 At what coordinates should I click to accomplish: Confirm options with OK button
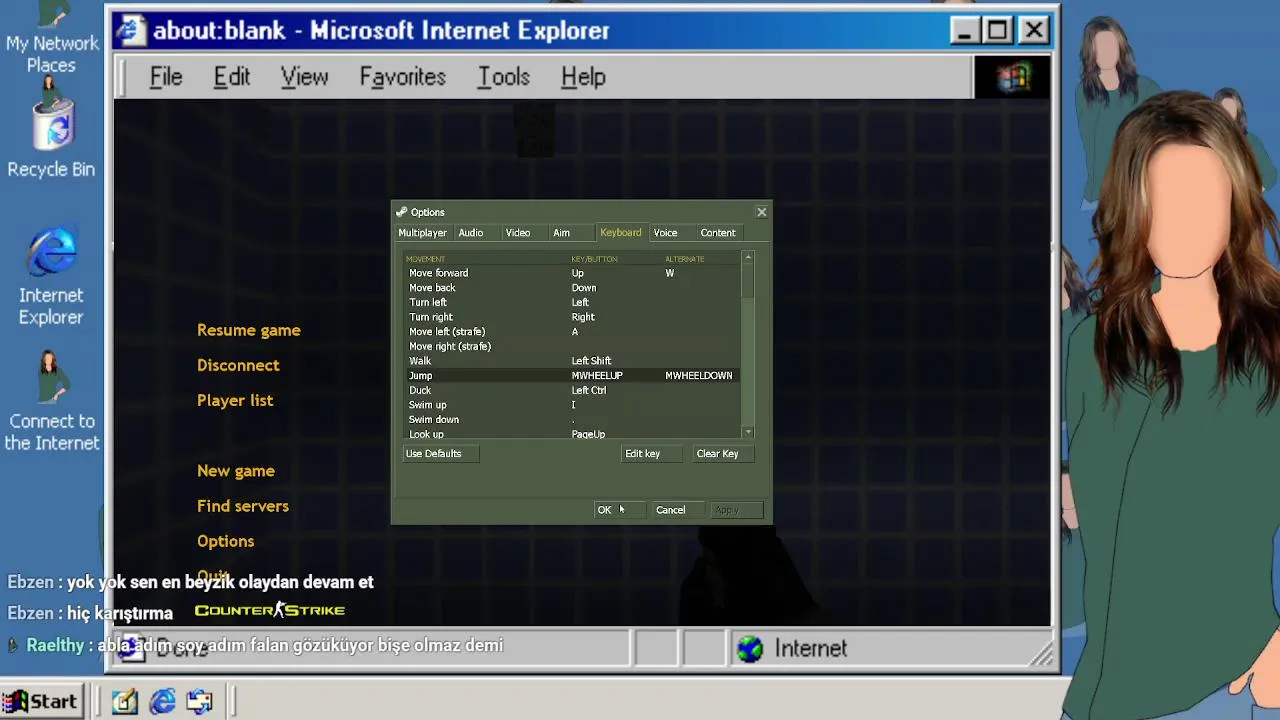[x=620, y=510]
